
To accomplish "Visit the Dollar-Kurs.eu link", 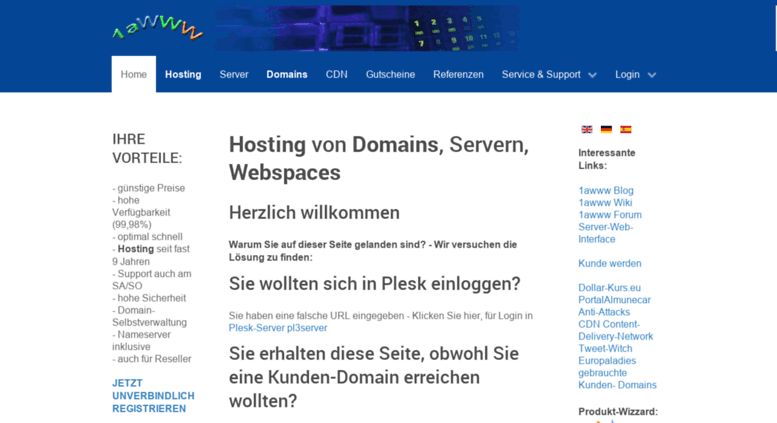I will click(610, 288).
